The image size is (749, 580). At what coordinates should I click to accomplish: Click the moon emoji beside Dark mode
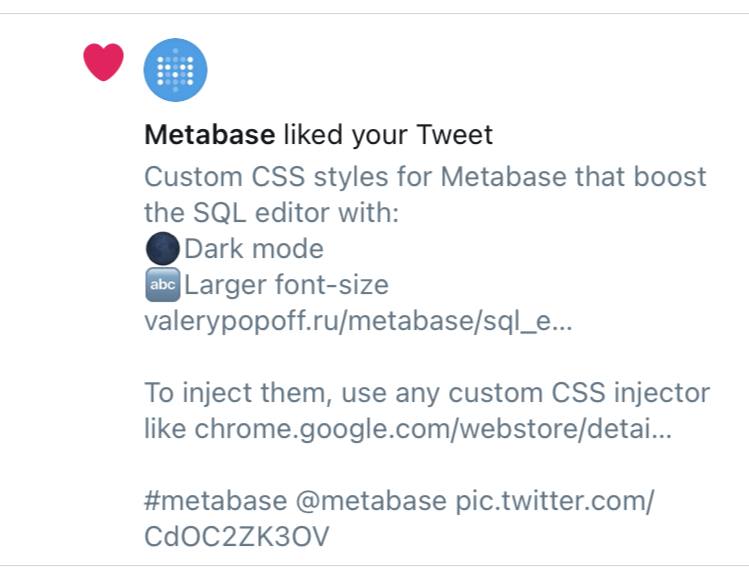(162, 248)
